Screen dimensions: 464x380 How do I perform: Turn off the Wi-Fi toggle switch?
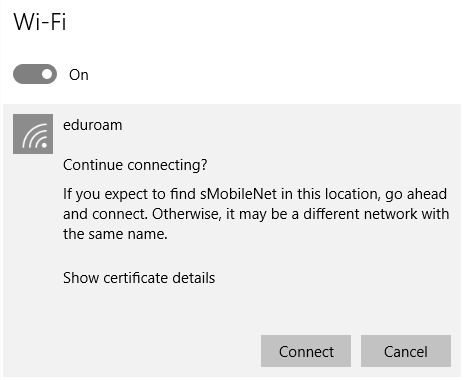pyautogui.click(x=35, y=74)
